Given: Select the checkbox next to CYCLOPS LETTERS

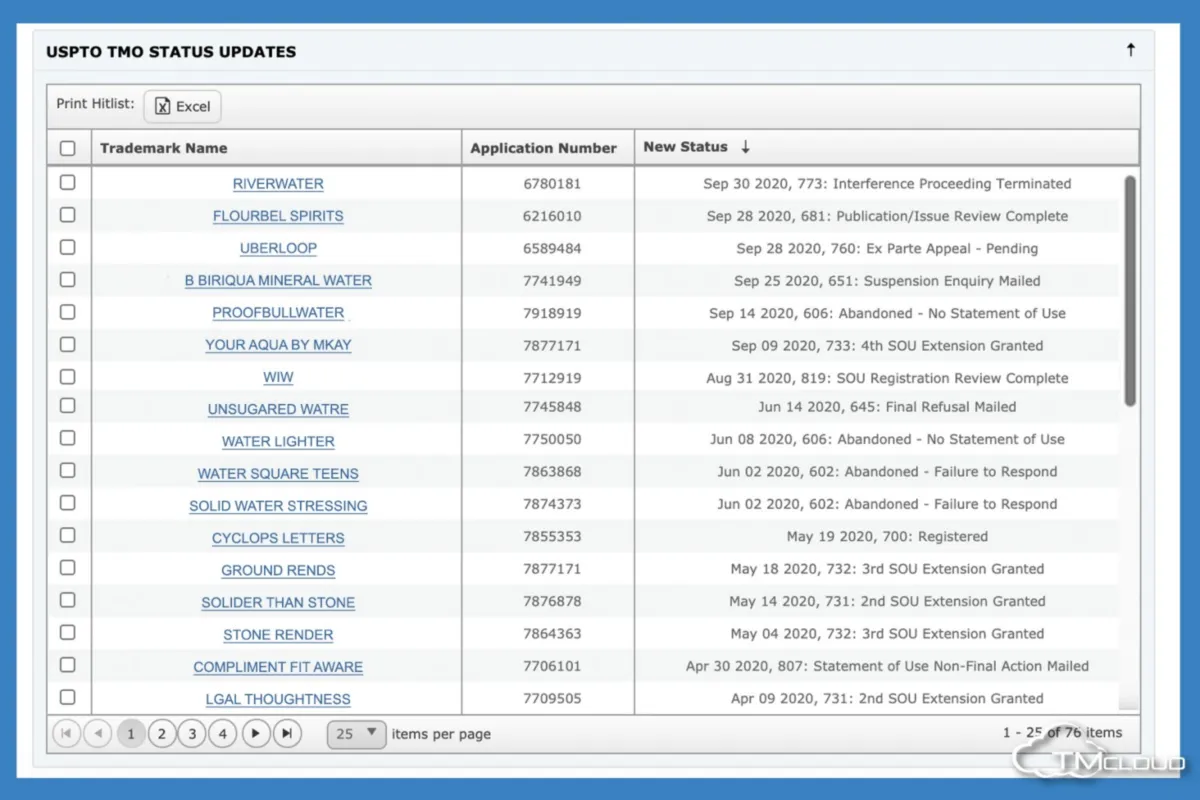Looking at the screenshot, I should [x=68, y=536].
